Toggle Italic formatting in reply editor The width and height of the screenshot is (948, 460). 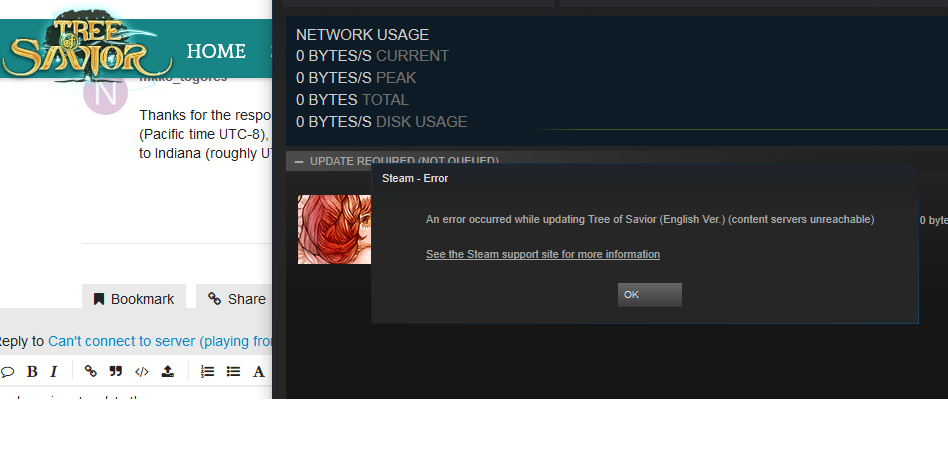(54, 372)
